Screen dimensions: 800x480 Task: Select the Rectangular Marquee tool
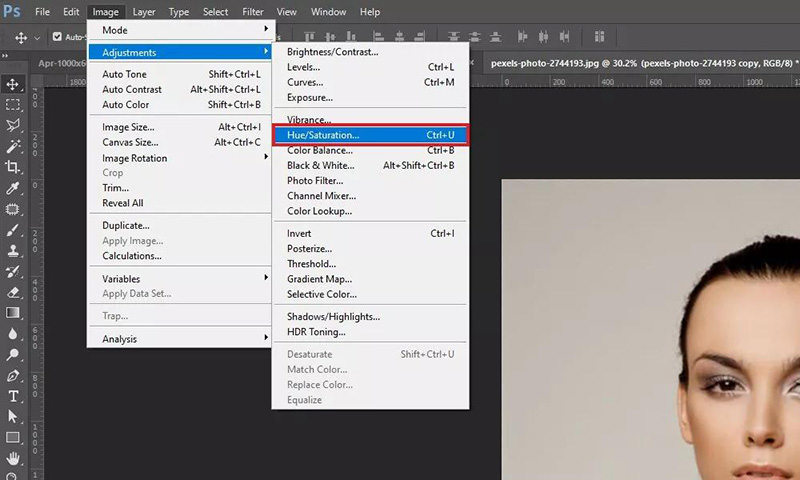[x=14, y=104]
